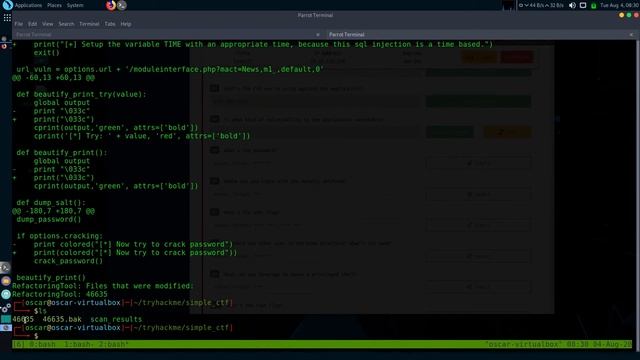Launch terminal from the top panel launcher icon
Viewport: 640px width, 360px height.
(122, 5)
